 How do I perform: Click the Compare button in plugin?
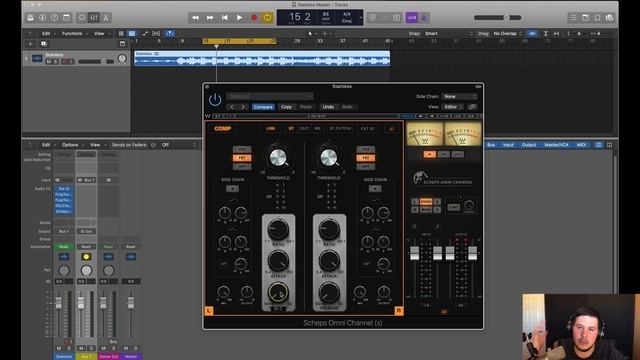click(263, 107)
